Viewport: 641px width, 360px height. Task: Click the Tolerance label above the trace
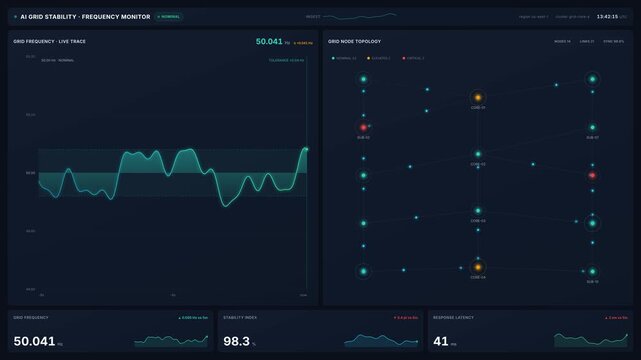[286, 60]
